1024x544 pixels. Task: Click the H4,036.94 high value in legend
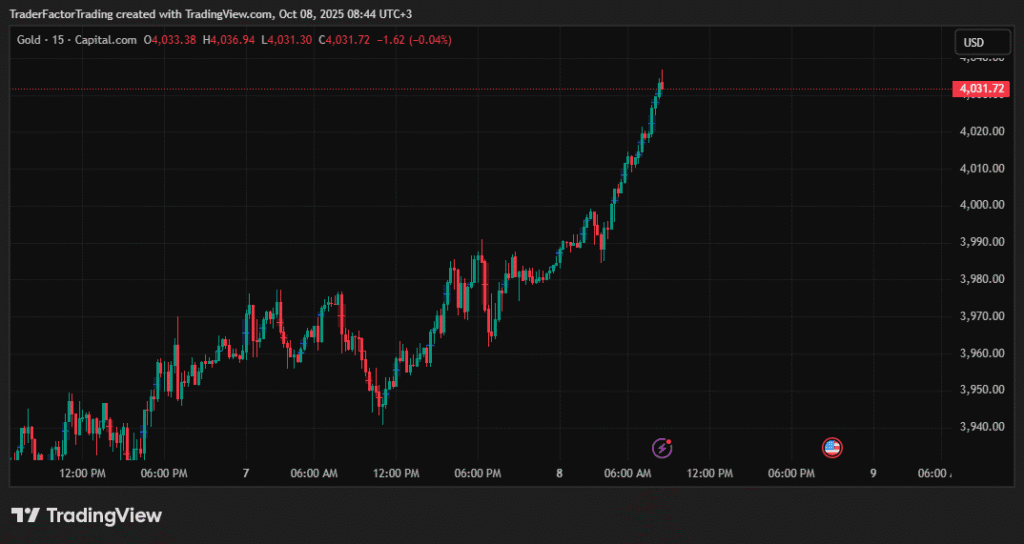click(229, 40)
